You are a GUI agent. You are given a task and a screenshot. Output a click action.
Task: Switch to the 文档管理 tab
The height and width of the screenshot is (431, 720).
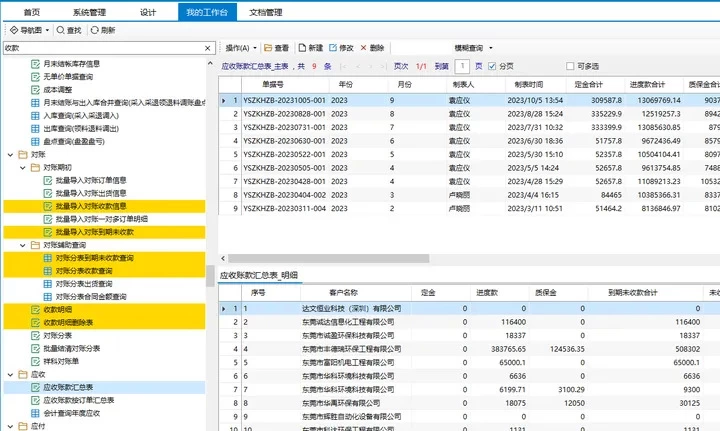coord(264,11)
